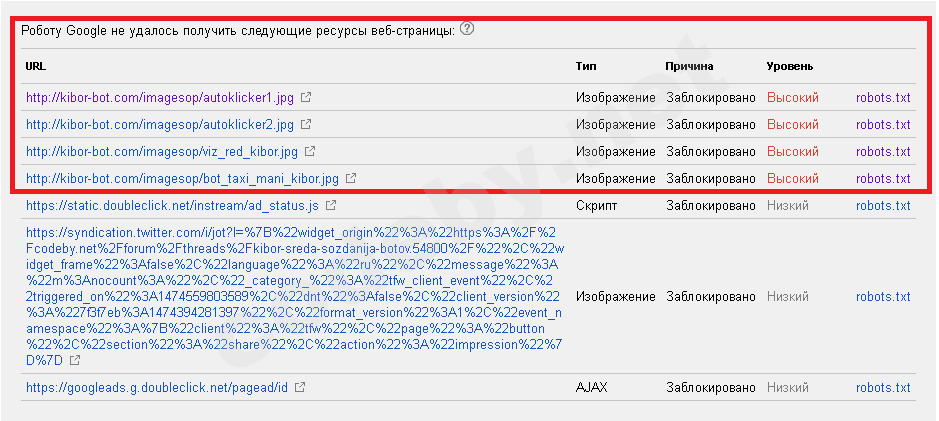Image resolution: width=939 pixels, height=421 pixels.
Task: Click the bot_taxi_mani_kibor.jpg URL
Action: coord(182,179)
